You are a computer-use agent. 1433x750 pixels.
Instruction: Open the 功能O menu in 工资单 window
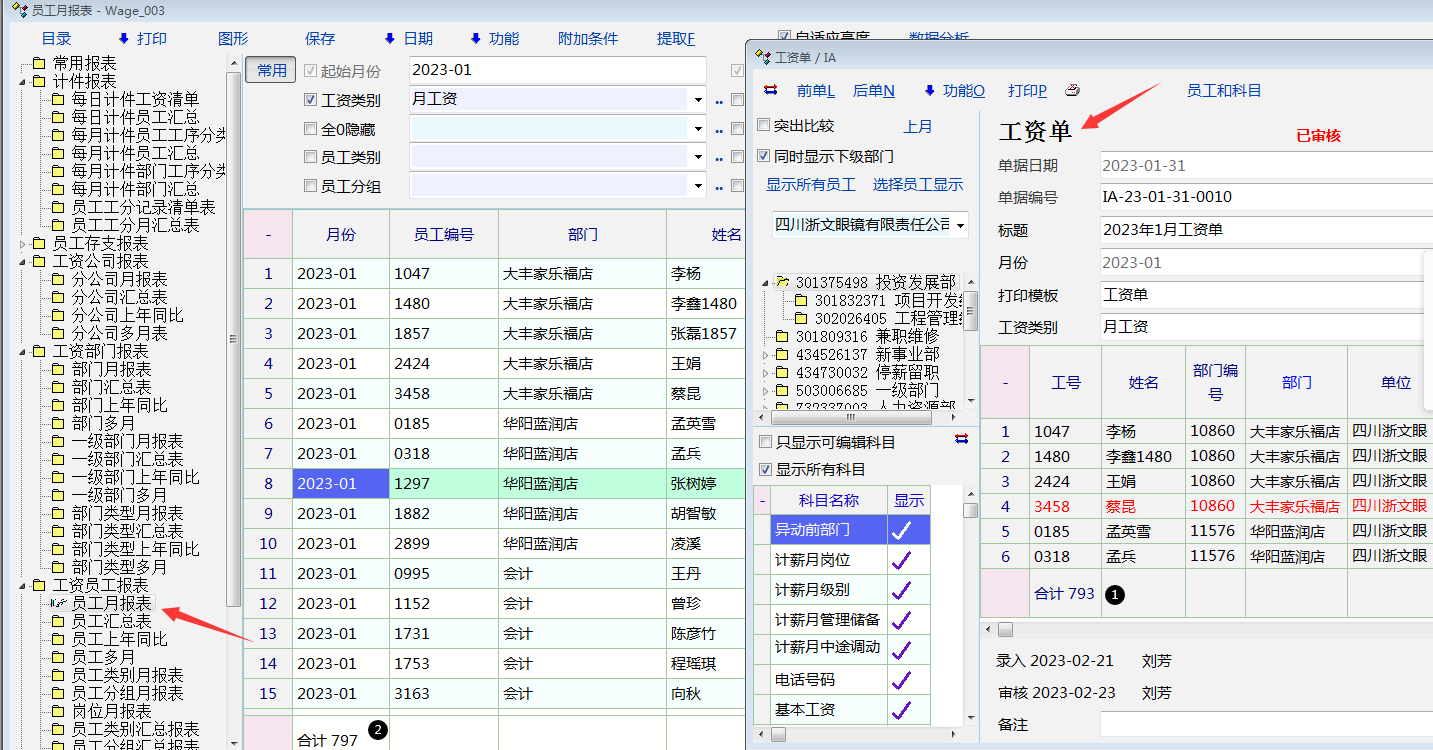[x=962, y=90]
